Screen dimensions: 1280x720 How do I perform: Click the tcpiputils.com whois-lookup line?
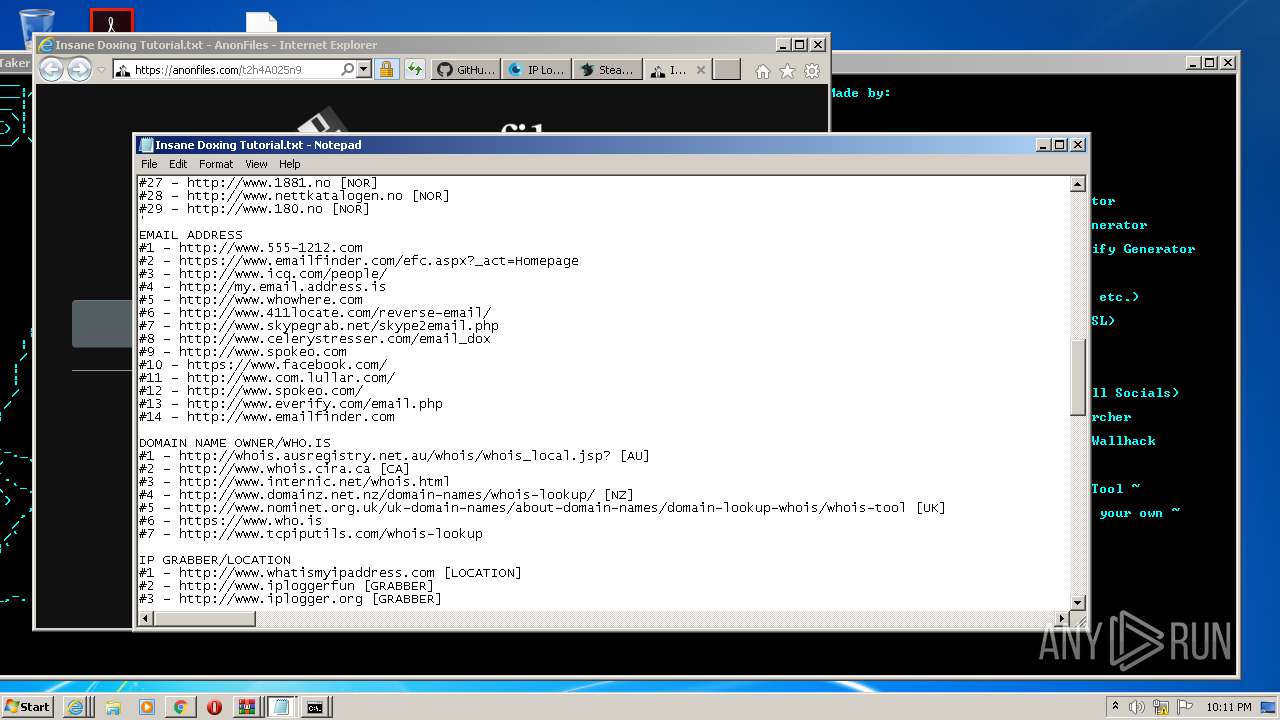click(x=311, y=534)
